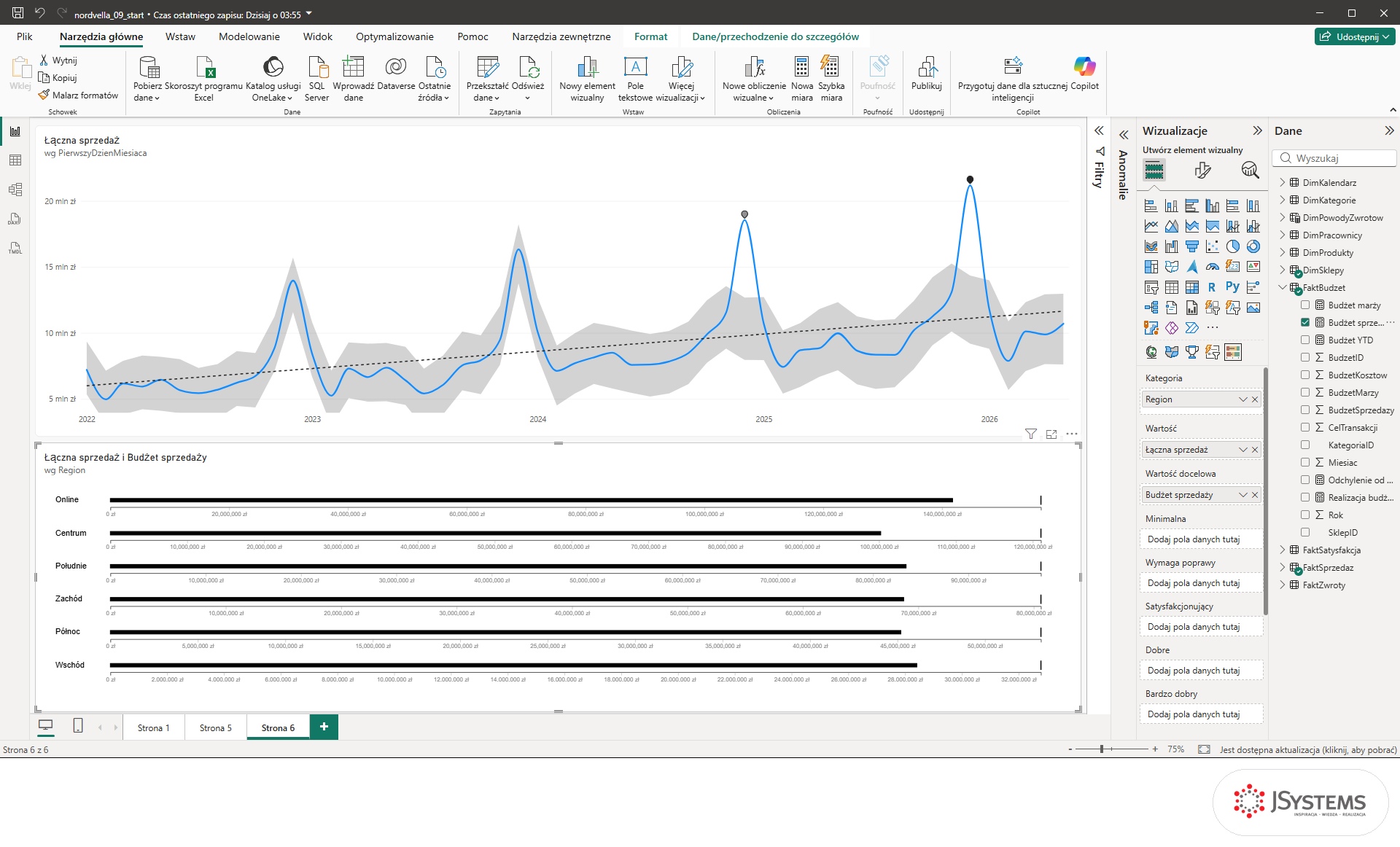This screenshot has height=847, width=1400.
Task: Click the Publikuj icon
Action: 927,73
